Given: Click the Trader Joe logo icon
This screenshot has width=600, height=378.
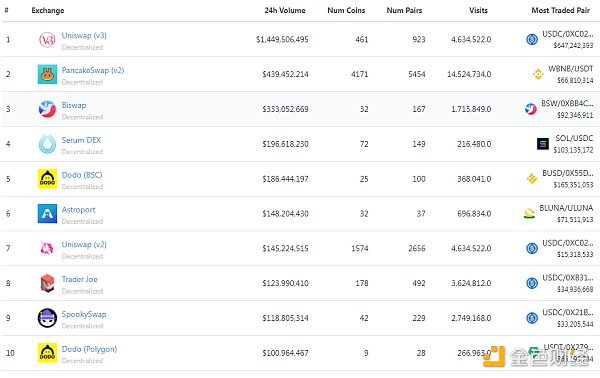Looking at the screenshot, I should [x=47, y=283].
